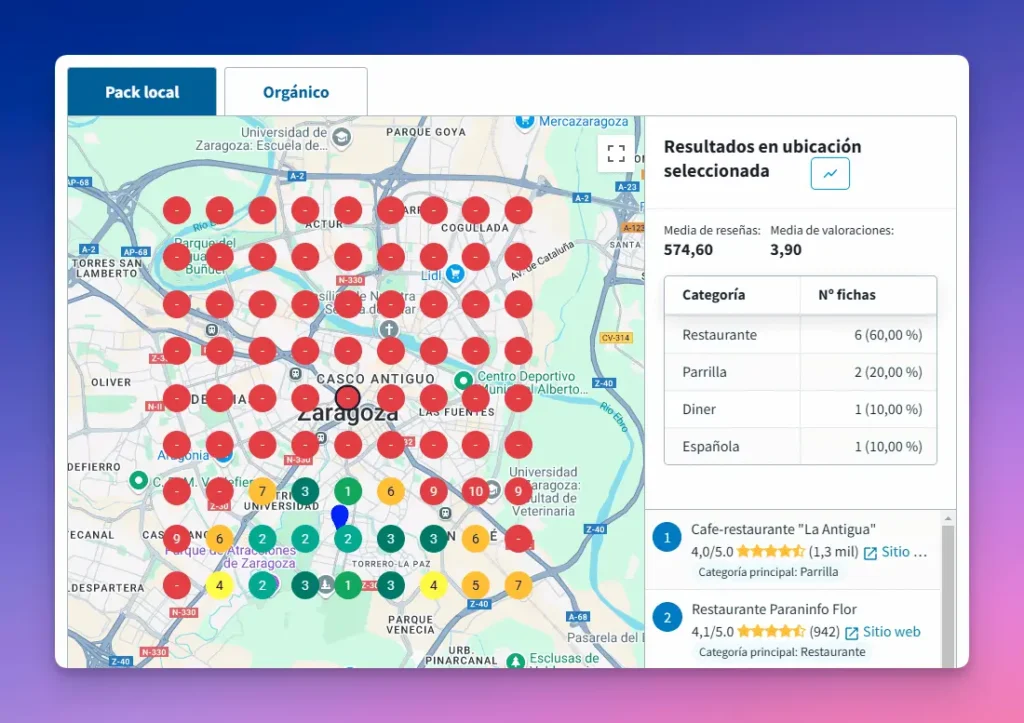Switch to the Orgánico tab
Image resolution: width=1024 pixels, height=723 pixels.
point(296,91)
